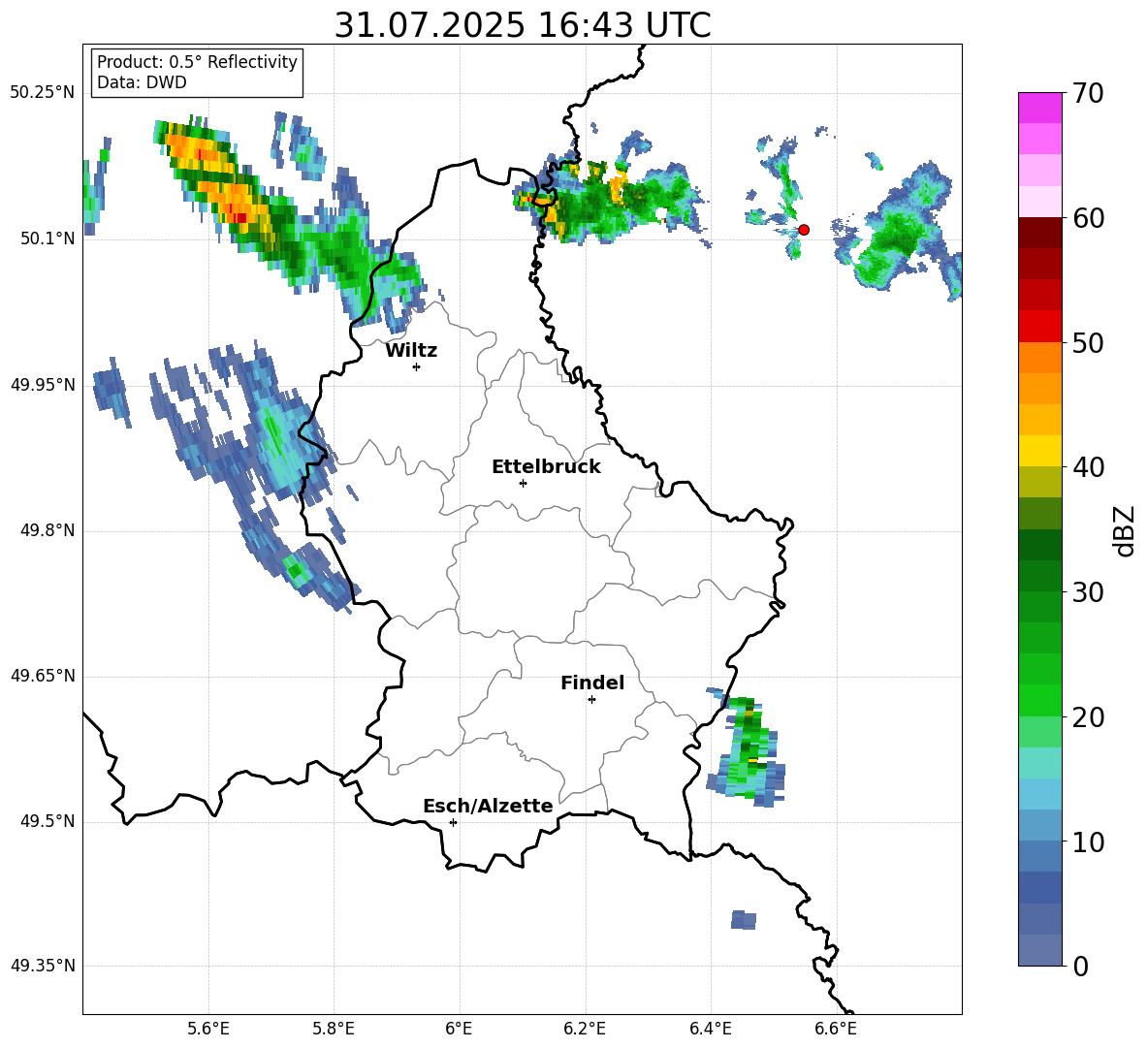The image size is (1148, 1048).
Task: Click the magenta top colorbar segment
Action: point(1039,109)
